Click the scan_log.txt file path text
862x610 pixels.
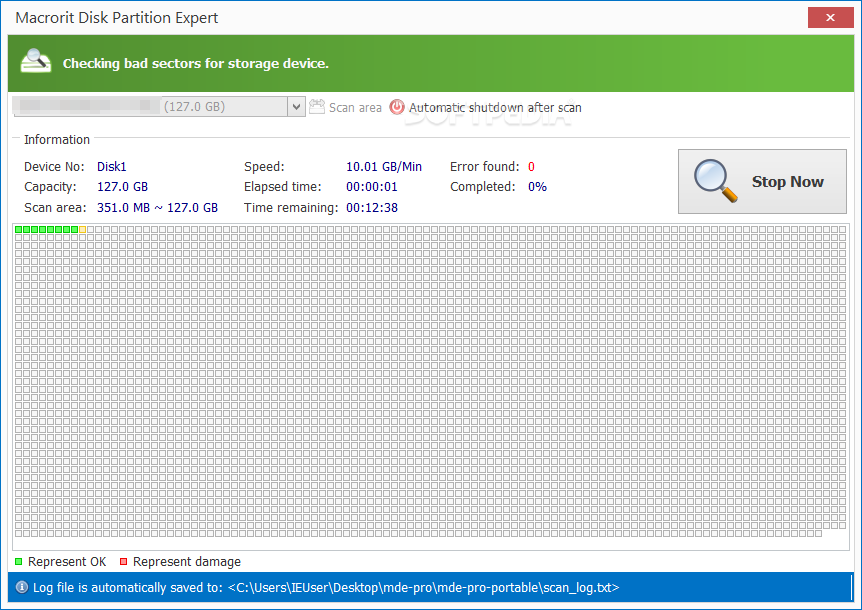pyautogui.click(x=423, y=587)
